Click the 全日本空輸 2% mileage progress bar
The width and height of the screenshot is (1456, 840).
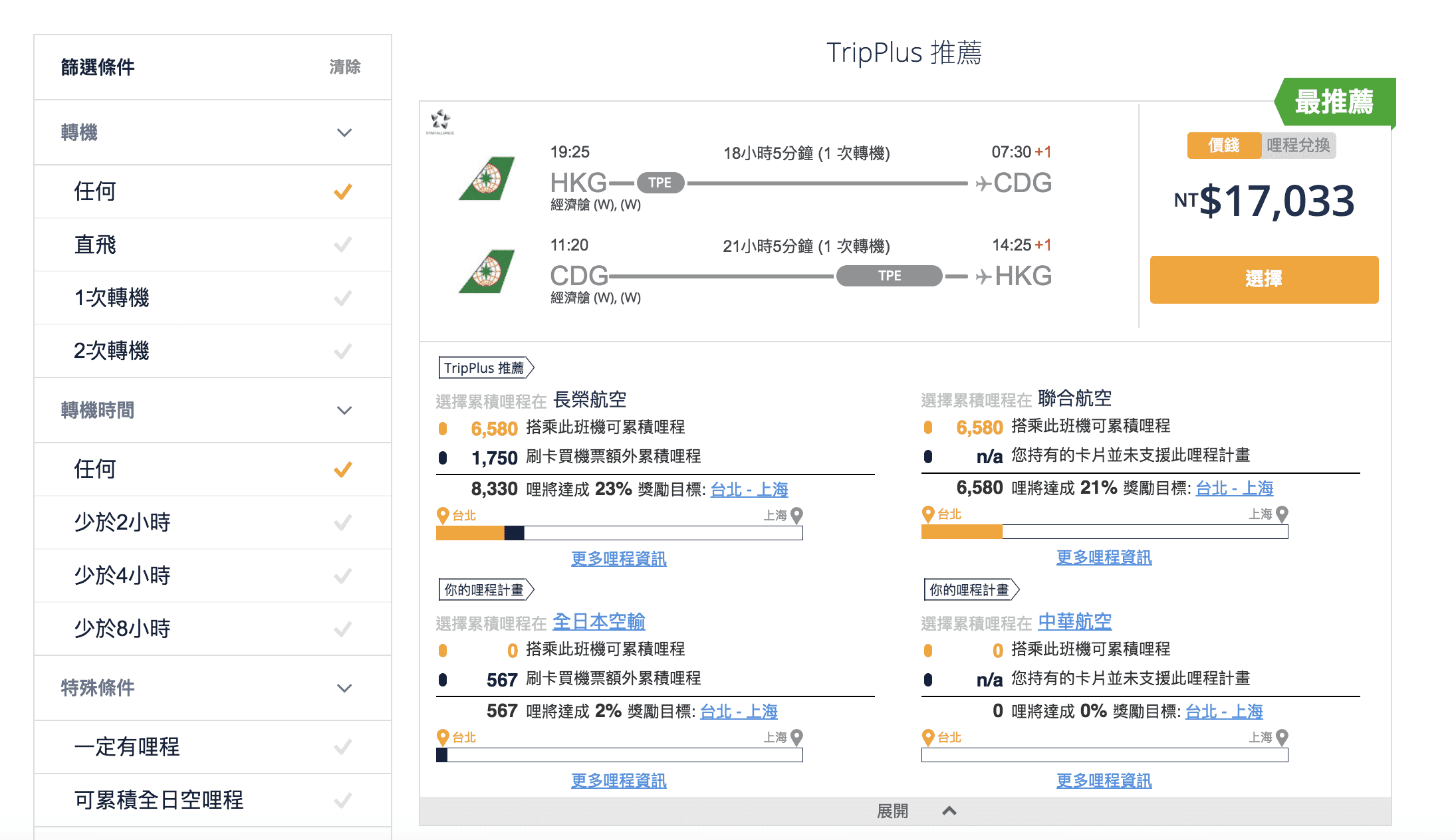[x=620, y=755]
